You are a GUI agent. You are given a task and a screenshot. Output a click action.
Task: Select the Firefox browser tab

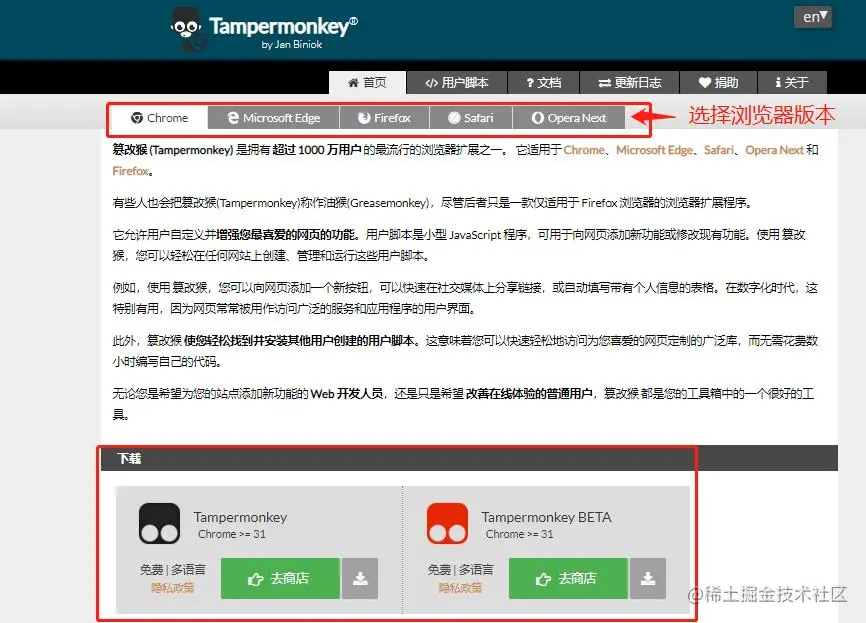384,118
